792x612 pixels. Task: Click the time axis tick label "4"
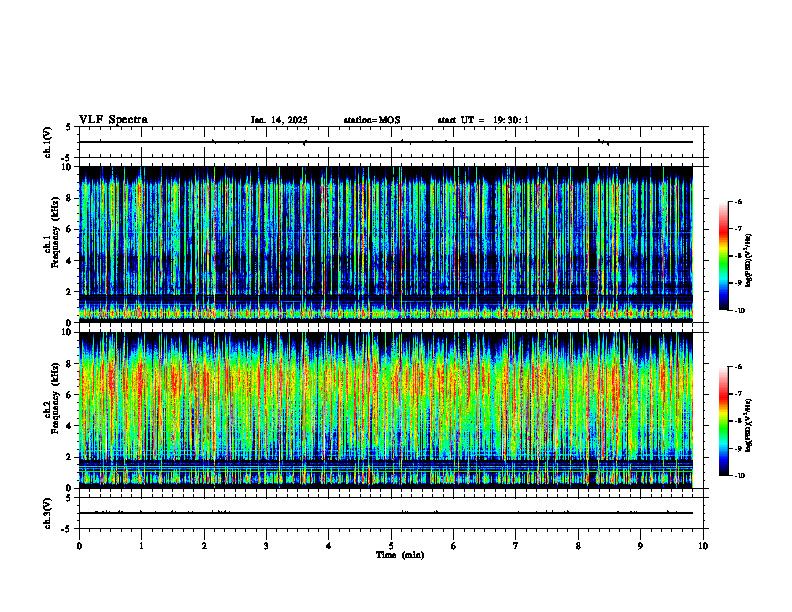point(329,546)
